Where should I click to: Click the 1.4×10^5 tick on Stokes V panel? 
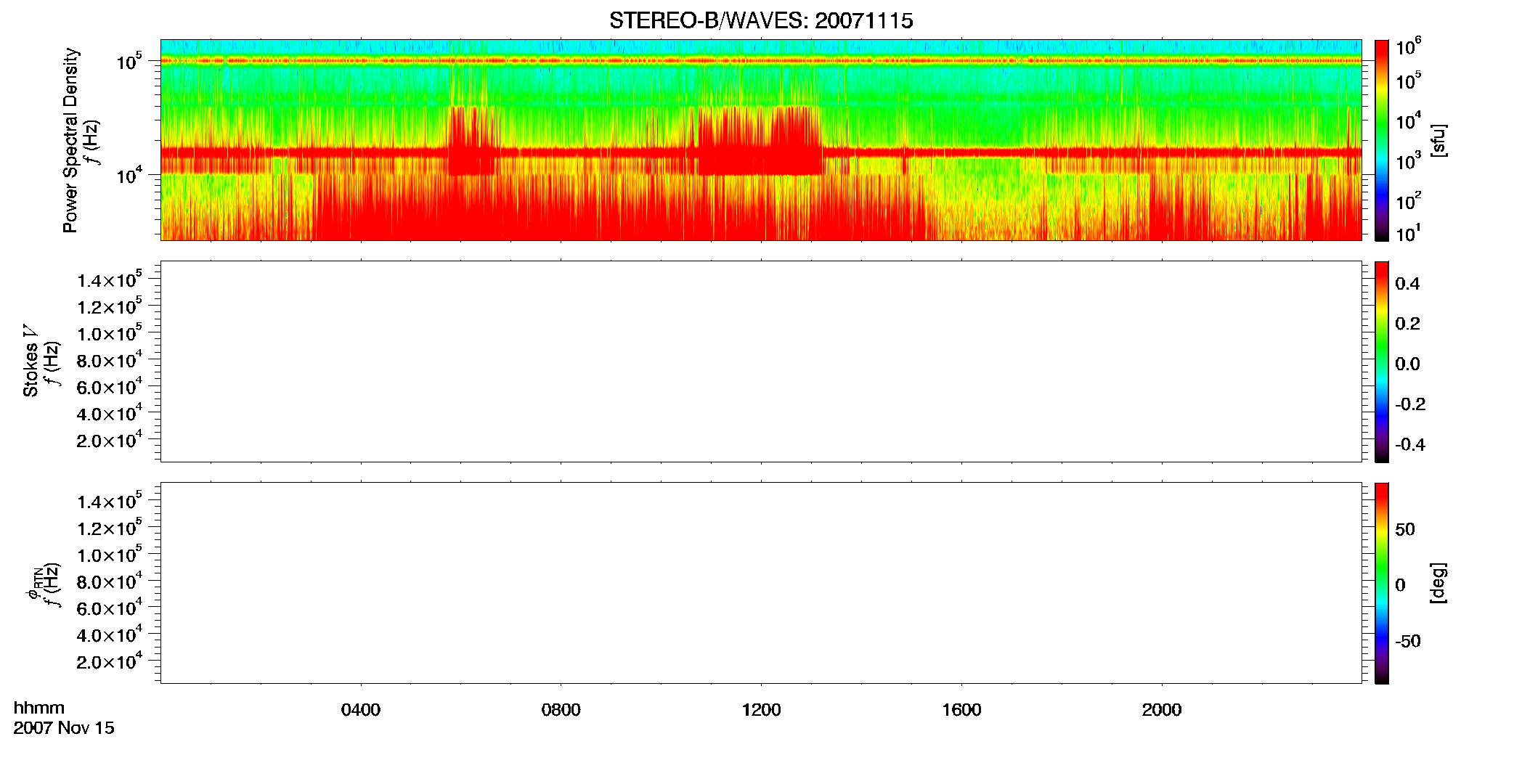coord(110,279)
